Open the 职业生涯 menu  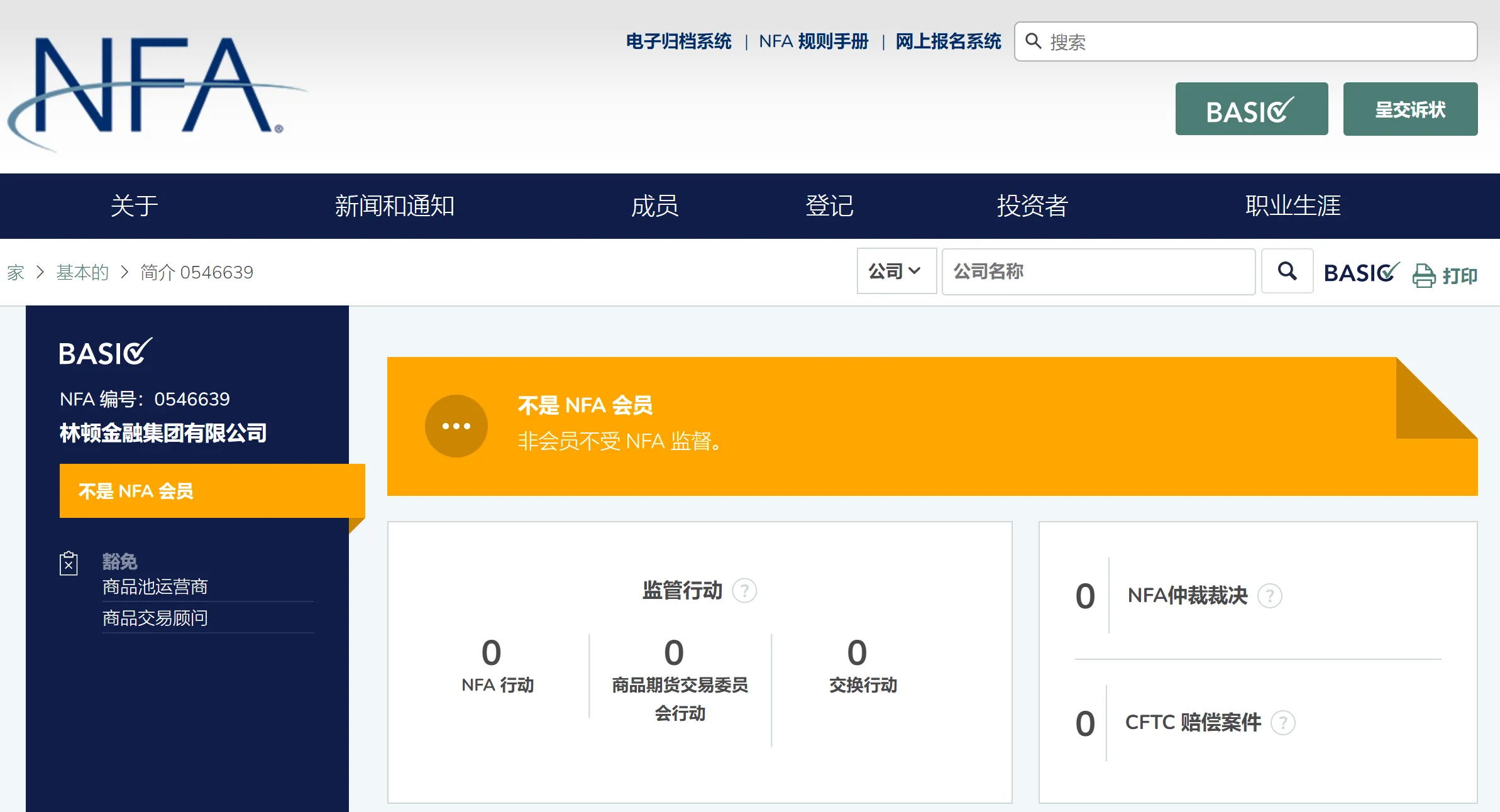[1293, 206]
